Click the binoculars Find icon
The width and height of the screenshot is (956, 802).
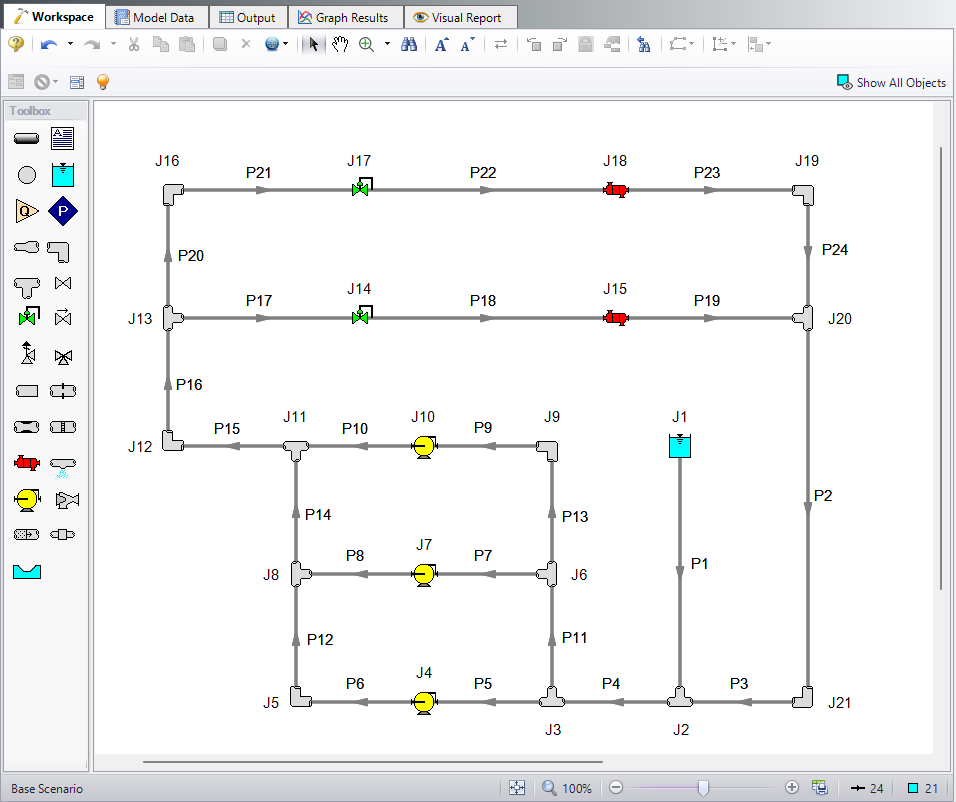(x=408, y=44)
